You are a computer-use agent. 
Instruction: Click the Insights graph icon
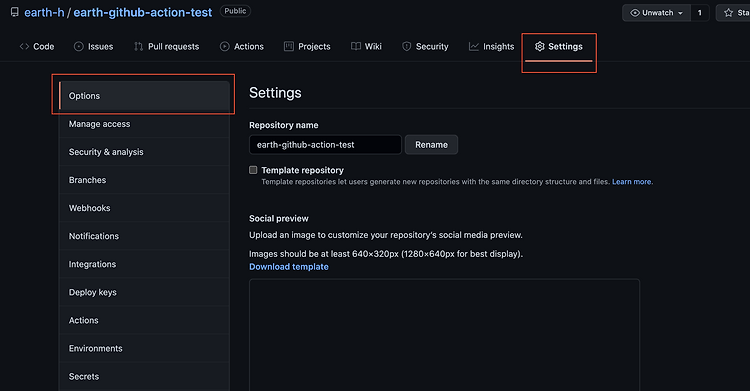(474, 46)
